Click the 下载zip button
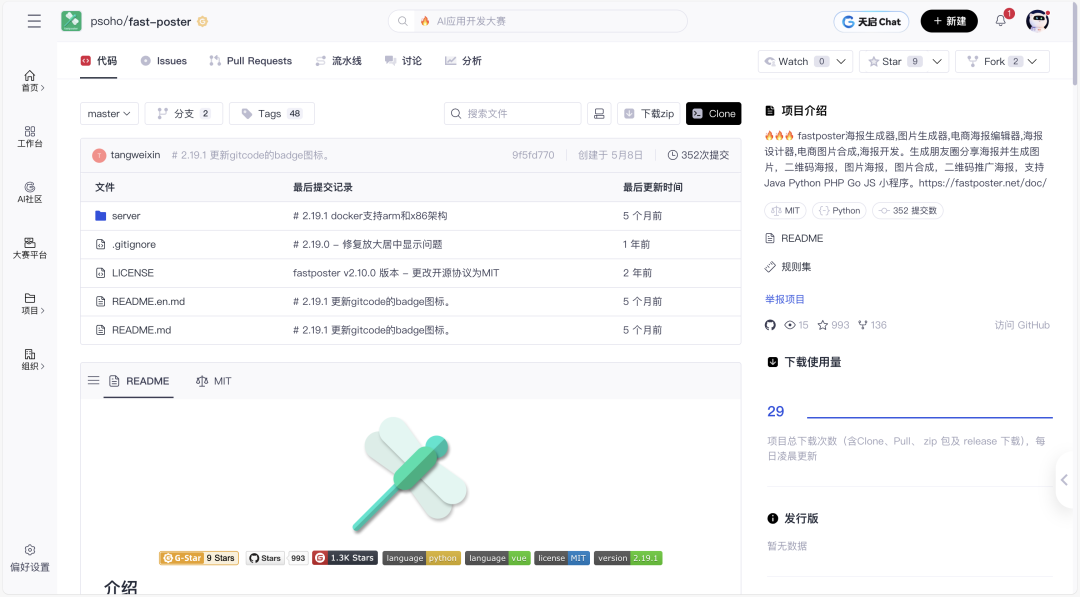Screen dimensions: 1080x597 [649, 114]
